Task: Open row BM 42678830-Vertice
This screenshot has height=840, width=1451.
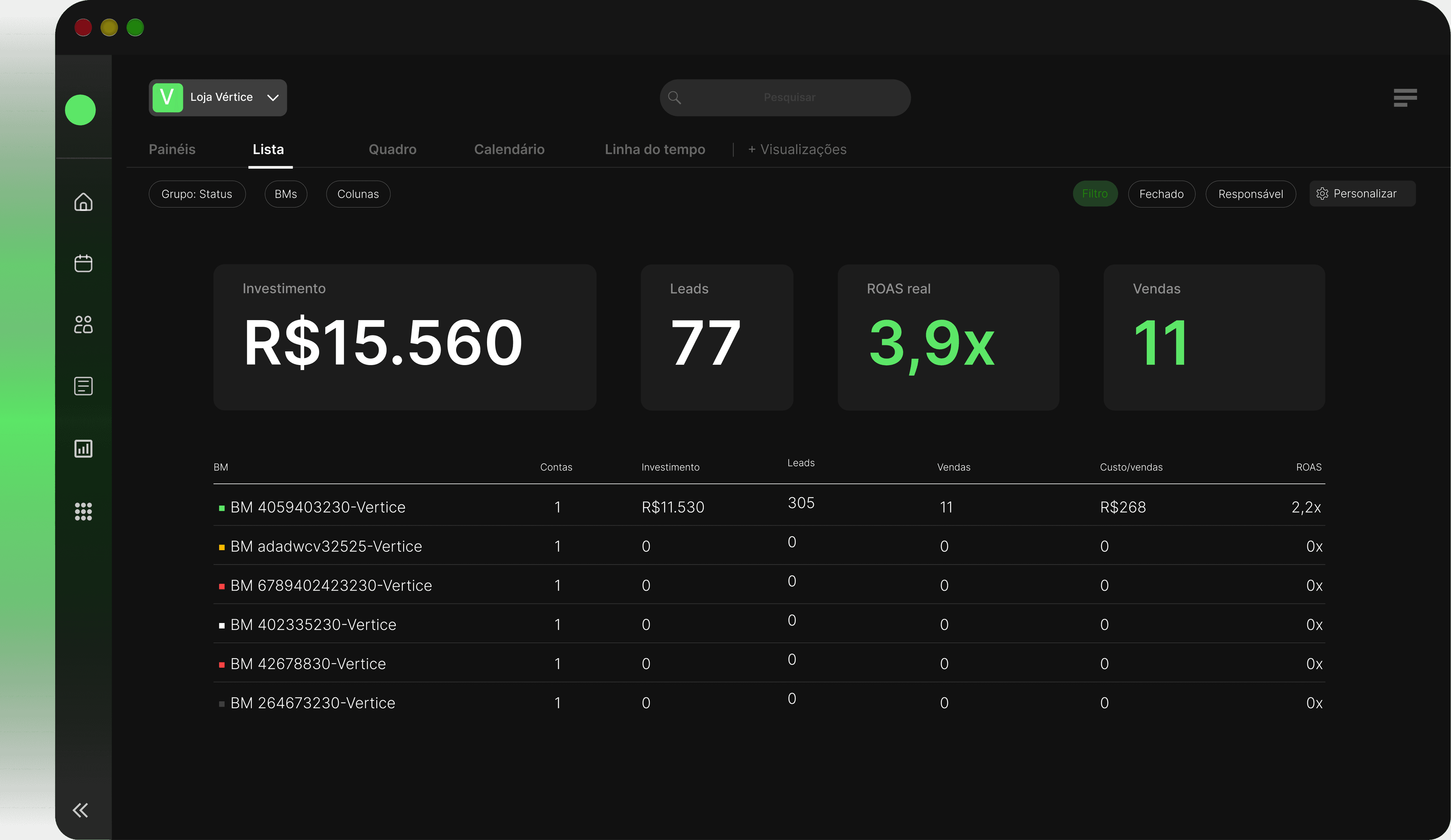Action: click(x=769, y=663)
